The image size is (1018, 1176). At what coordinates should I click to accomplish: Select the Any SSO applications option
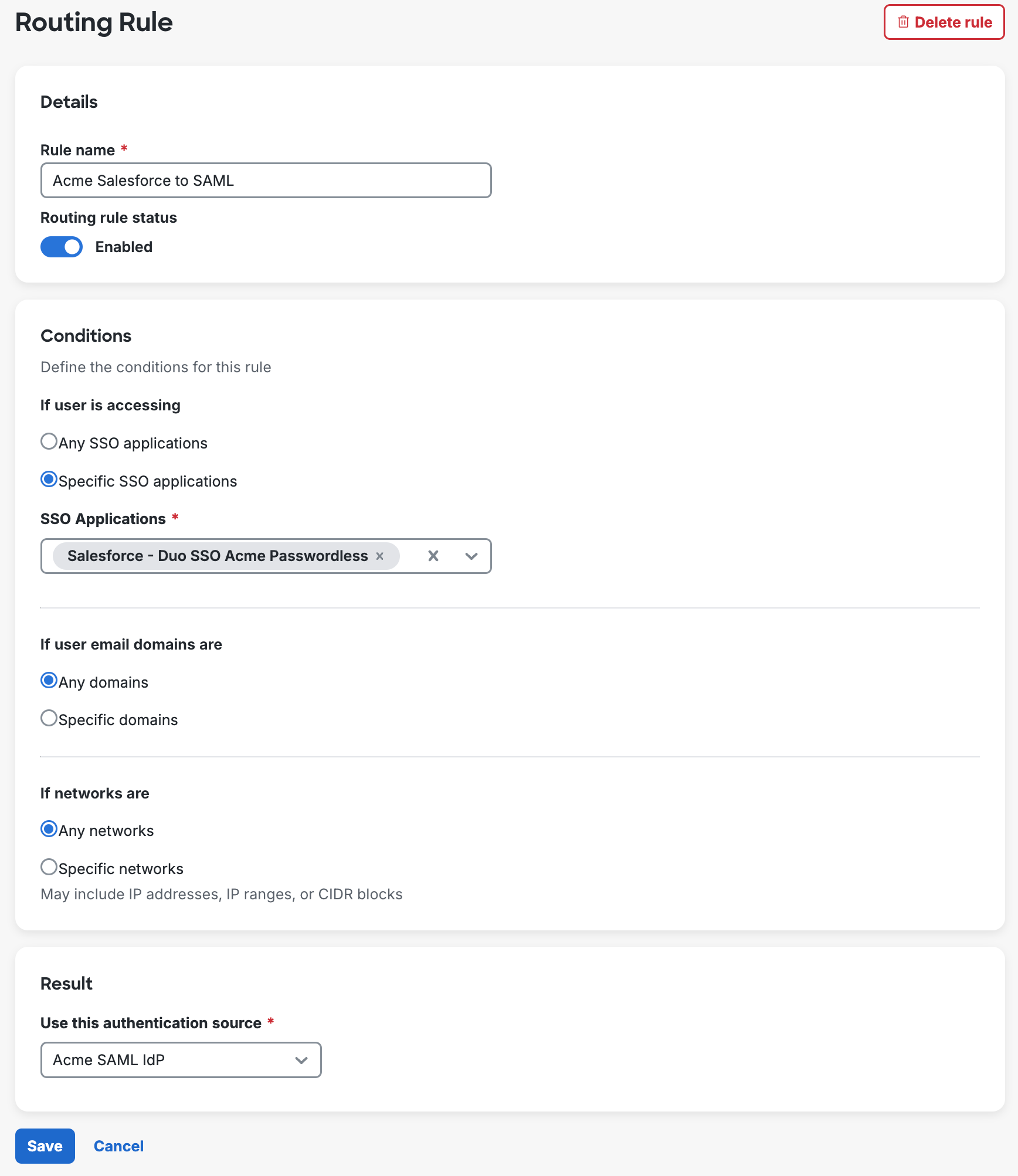pyautogui.click(x=49, y=441)
